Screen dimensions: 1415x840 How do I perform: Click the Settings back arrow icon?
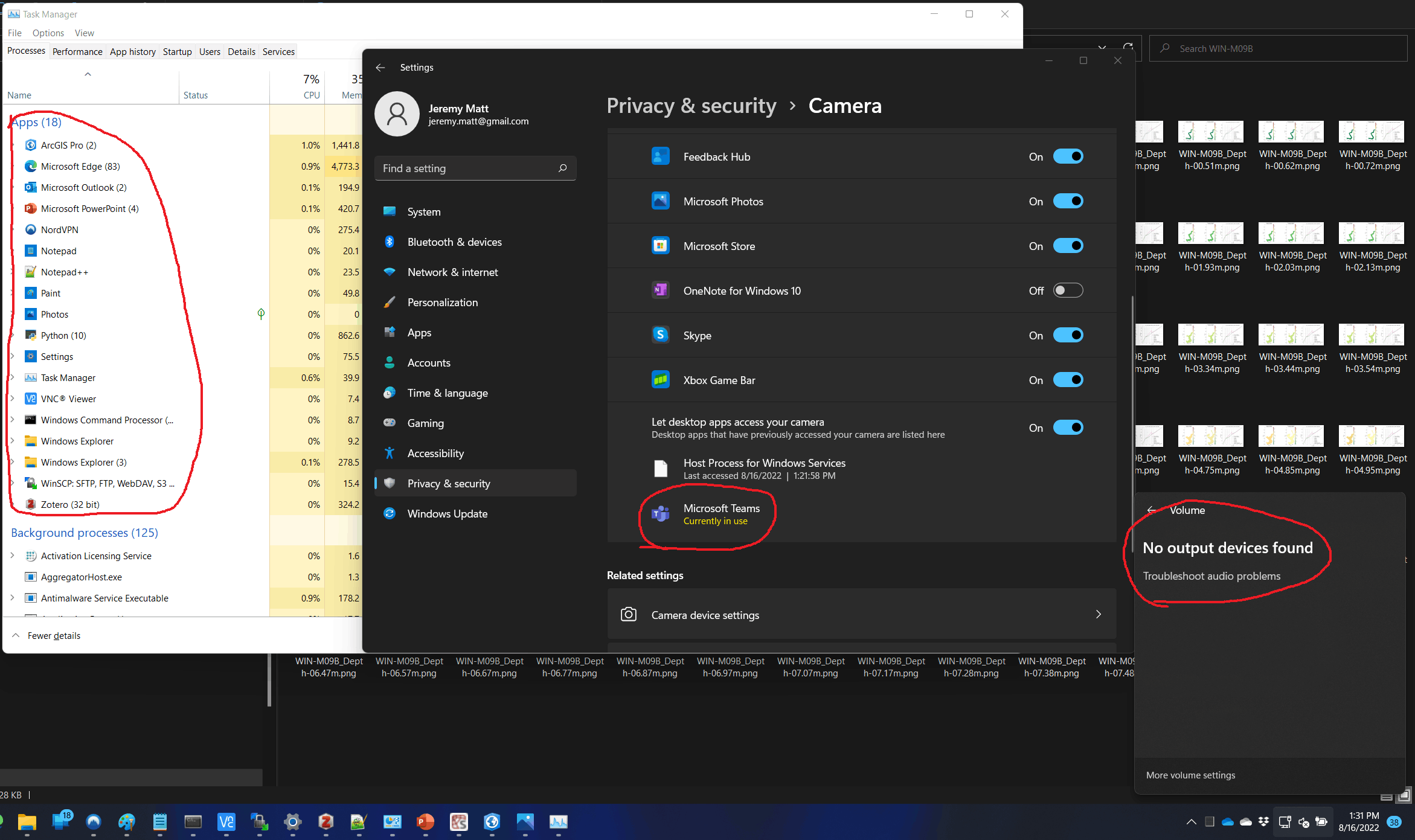coord(380,68)
